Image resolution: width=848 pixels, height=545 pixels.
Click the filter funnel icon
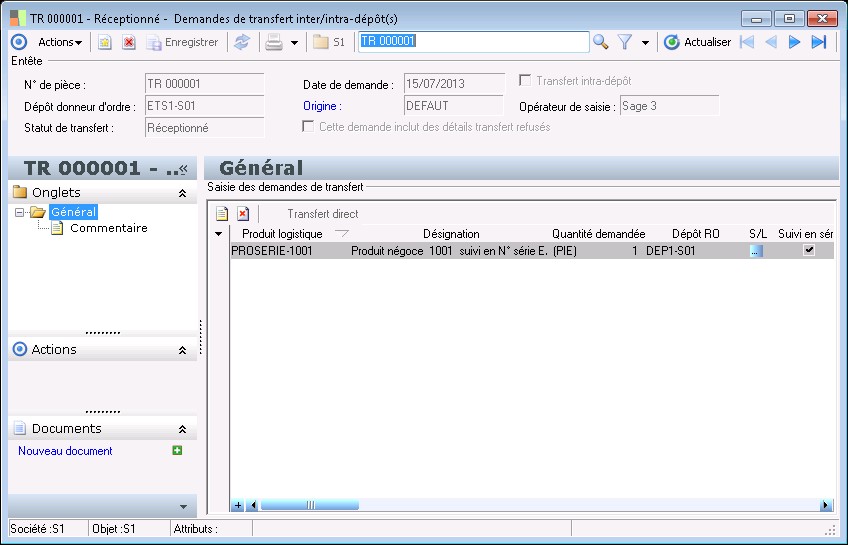(625, 42)
